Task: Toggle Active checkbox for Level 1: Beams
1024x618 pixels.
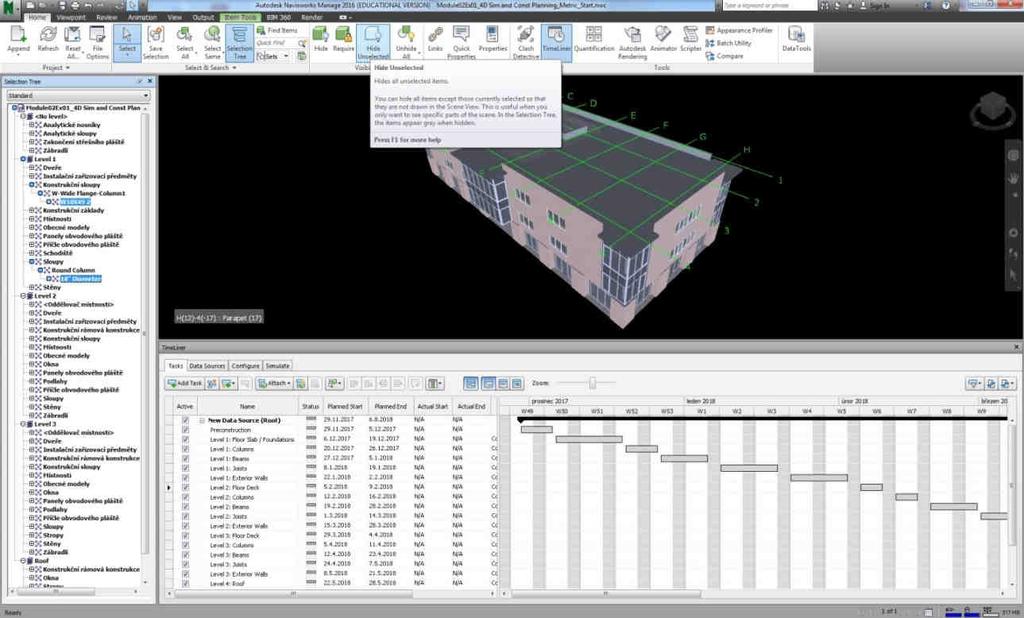Action: [x=185, y=459]
